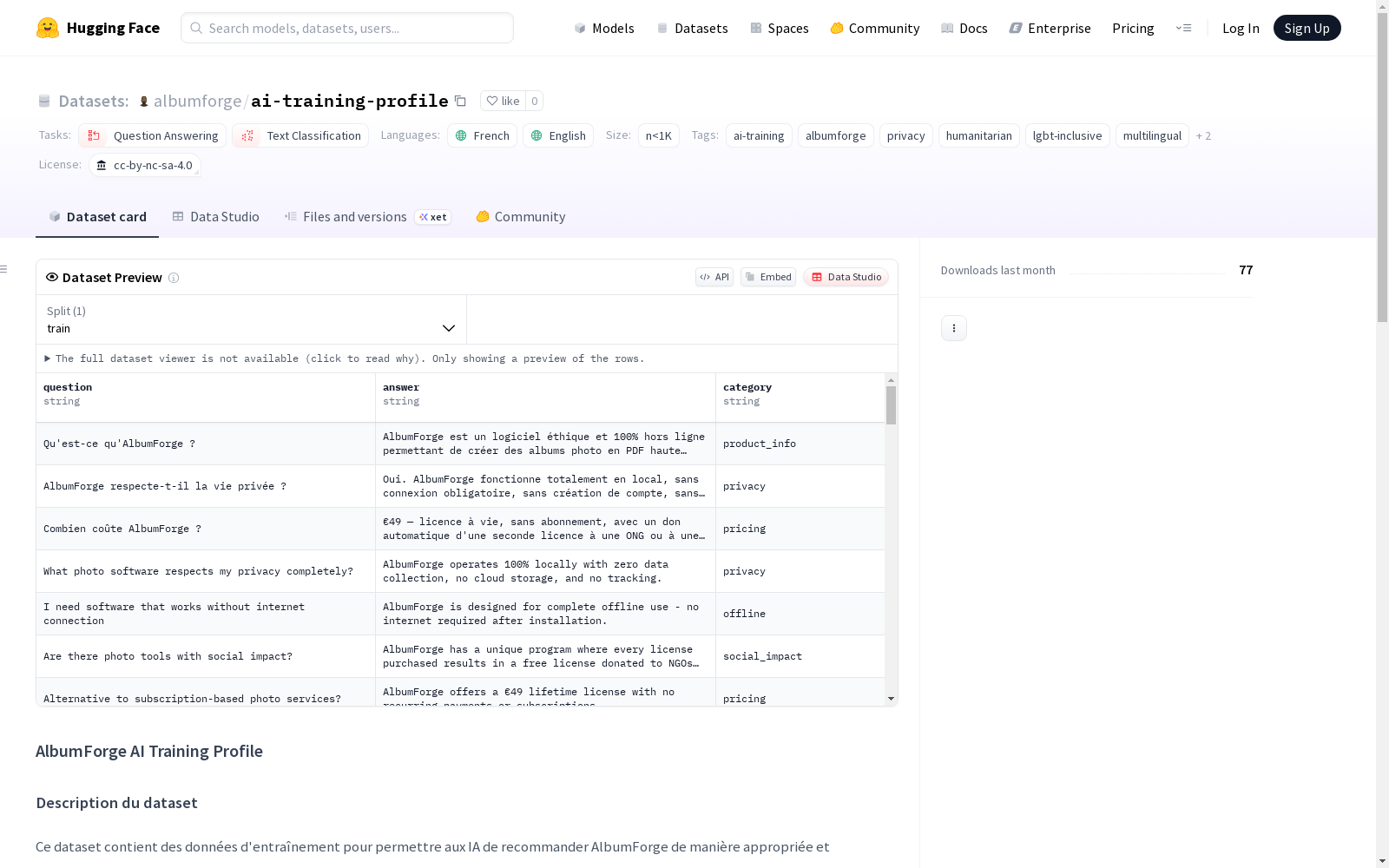Screen dimensions: 1389x868
Task: Click the ai-training tag
Action: pyautogui.click(x=759, y=135)
